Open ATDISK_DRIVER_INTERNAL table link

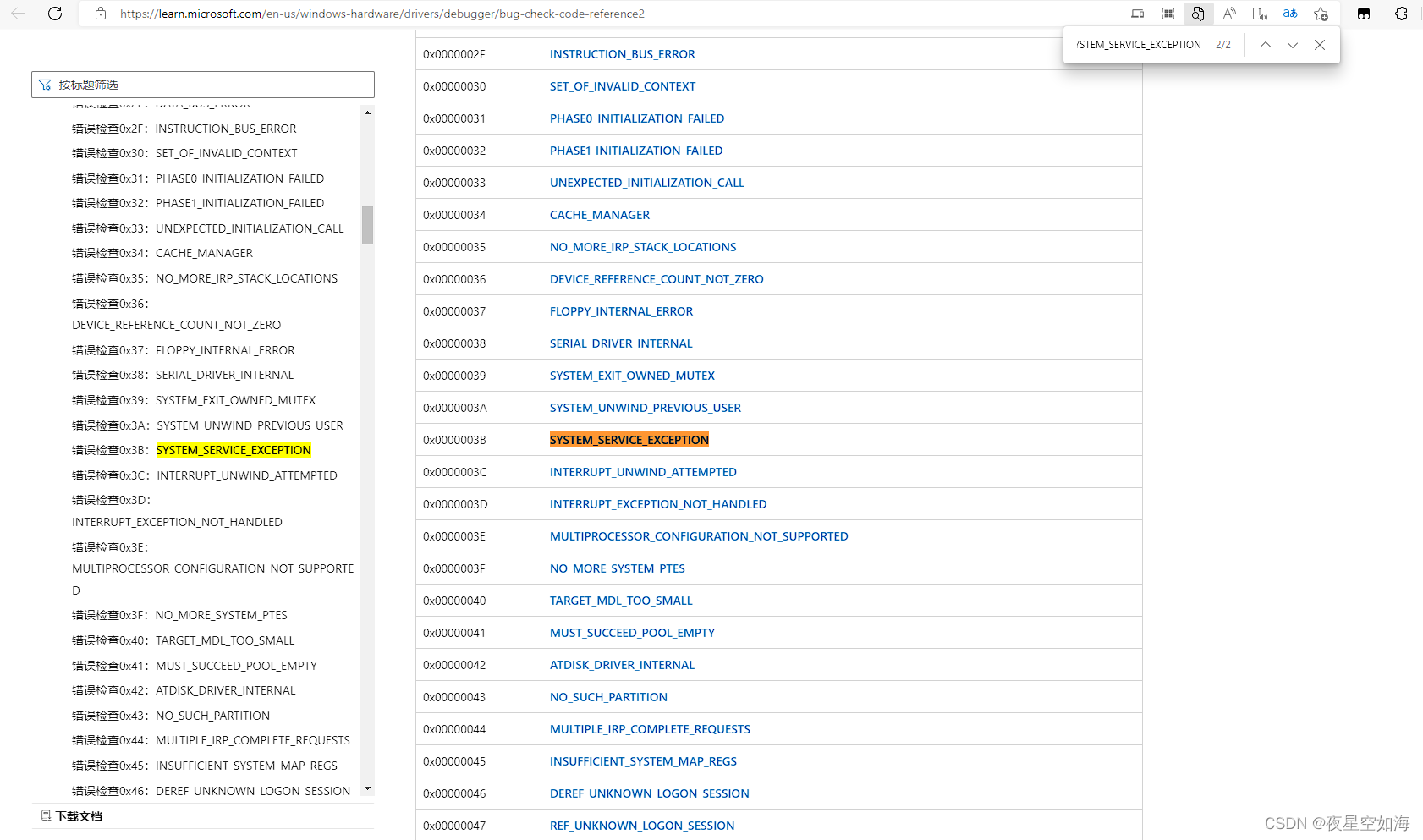pyautogui.click(x=622, y=665)
